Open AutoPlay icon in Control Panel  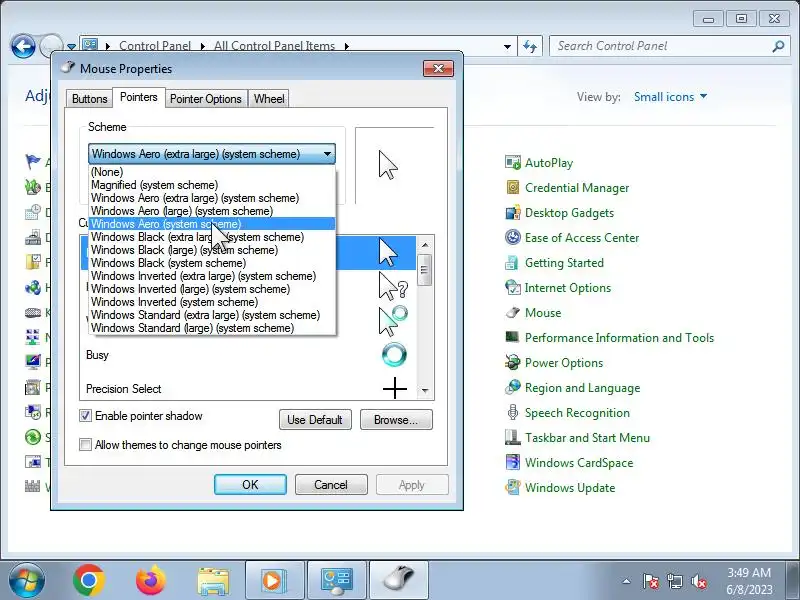(513, 163)
